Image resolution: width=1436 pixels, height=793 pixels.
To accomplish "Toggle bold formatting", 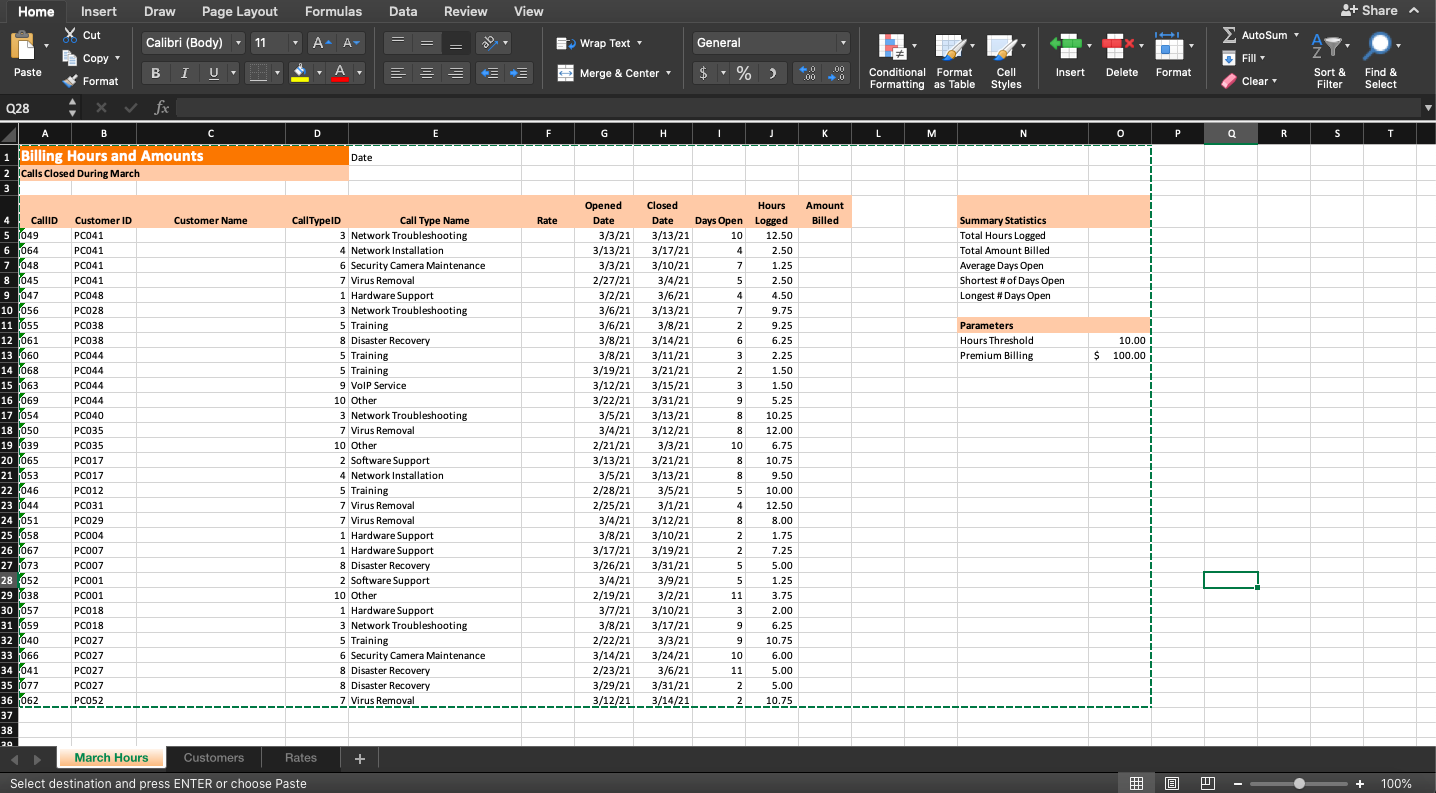I will 155,73.
